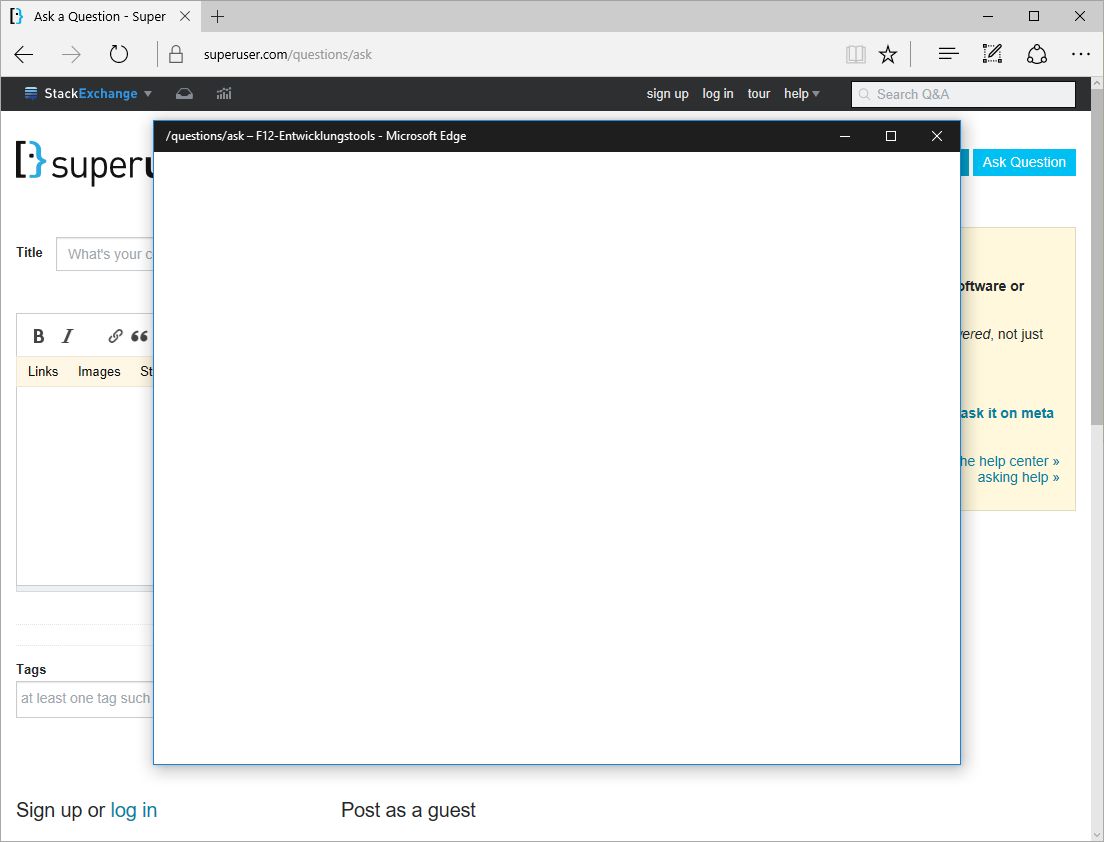The image size is (1104, 842).
Task: Toggle italic formatting in editor
Action: point(68,337)
